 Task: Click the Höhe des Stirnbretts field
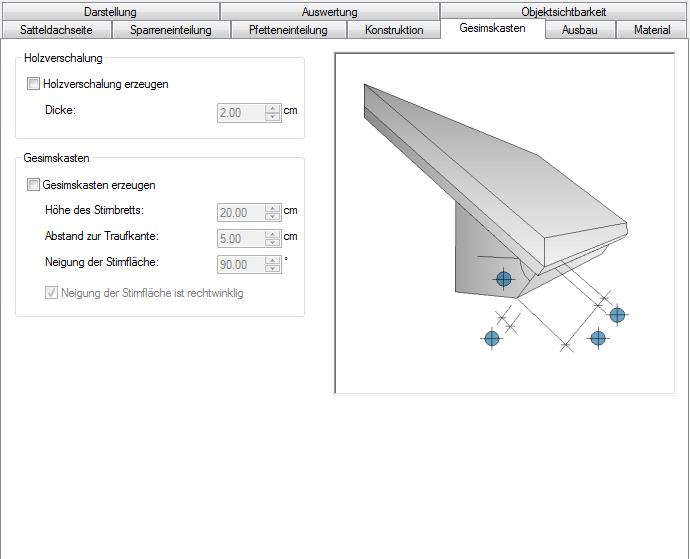click(x=241, y=213)
